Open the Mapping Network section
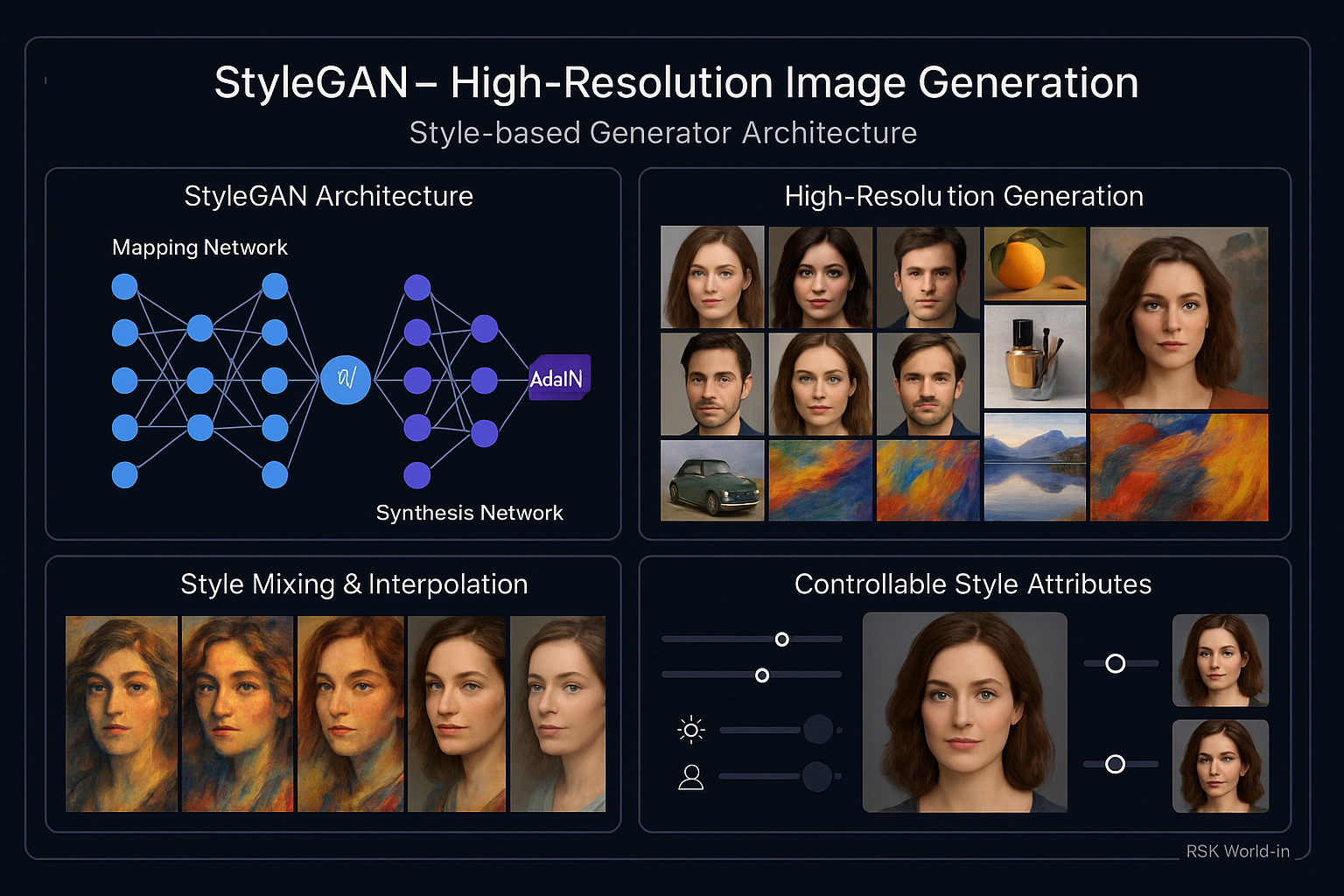This screenshot has width=1344, height=896. coord(199,248)
